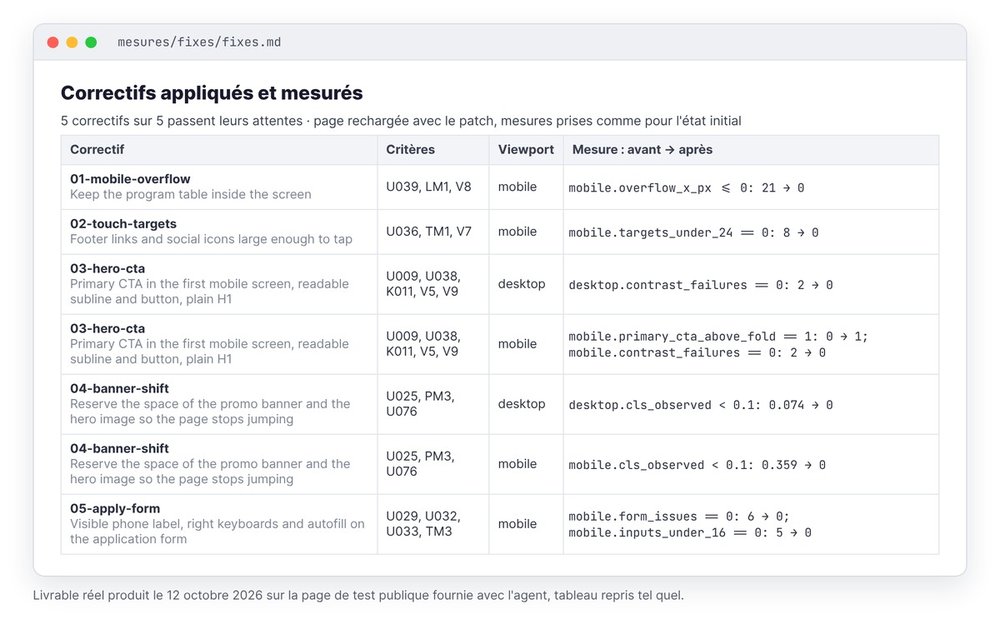Click the criteria cell "U029, U032, U033, TM3"
This screenshot has width=1000, height=619.
coord(423,523)
